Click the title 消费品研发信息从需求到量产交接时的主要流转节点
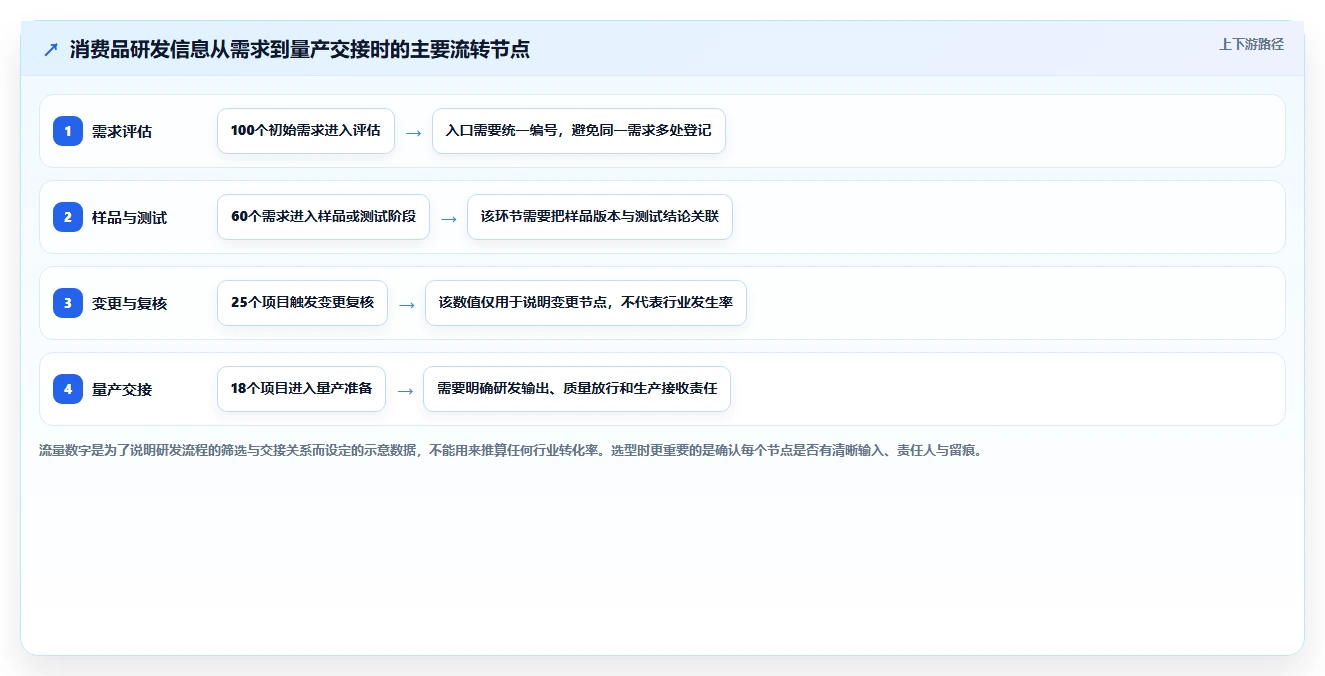 tap(300, 49)
